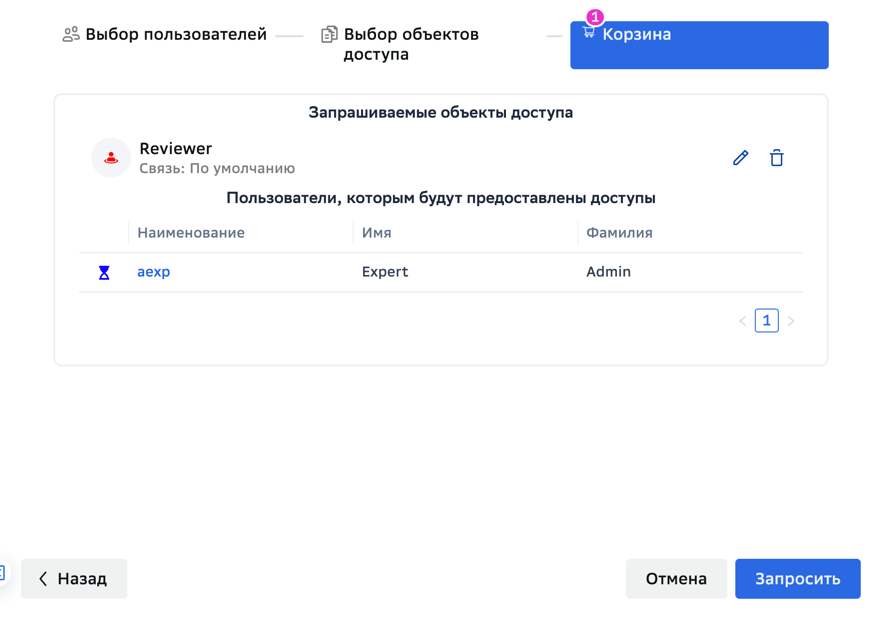
Task: Go to the Выбор пользователей step
Action: click(x=165, y=35)
